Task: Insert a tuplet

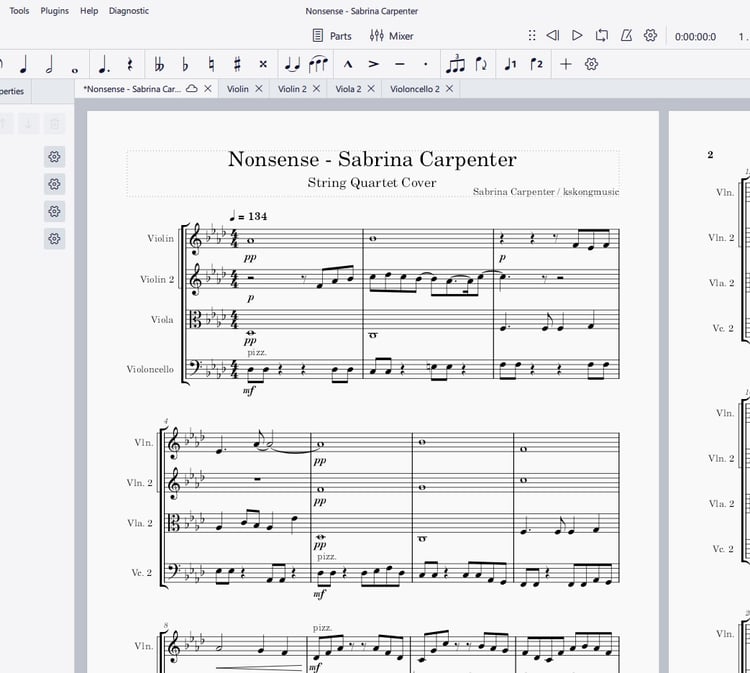Action: tap(455, 64)
